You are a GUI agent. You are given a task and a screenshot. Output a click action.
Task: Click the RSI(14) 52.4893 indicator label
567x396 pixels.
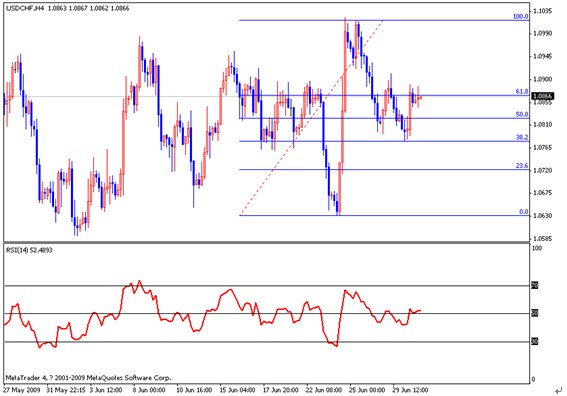29,250
